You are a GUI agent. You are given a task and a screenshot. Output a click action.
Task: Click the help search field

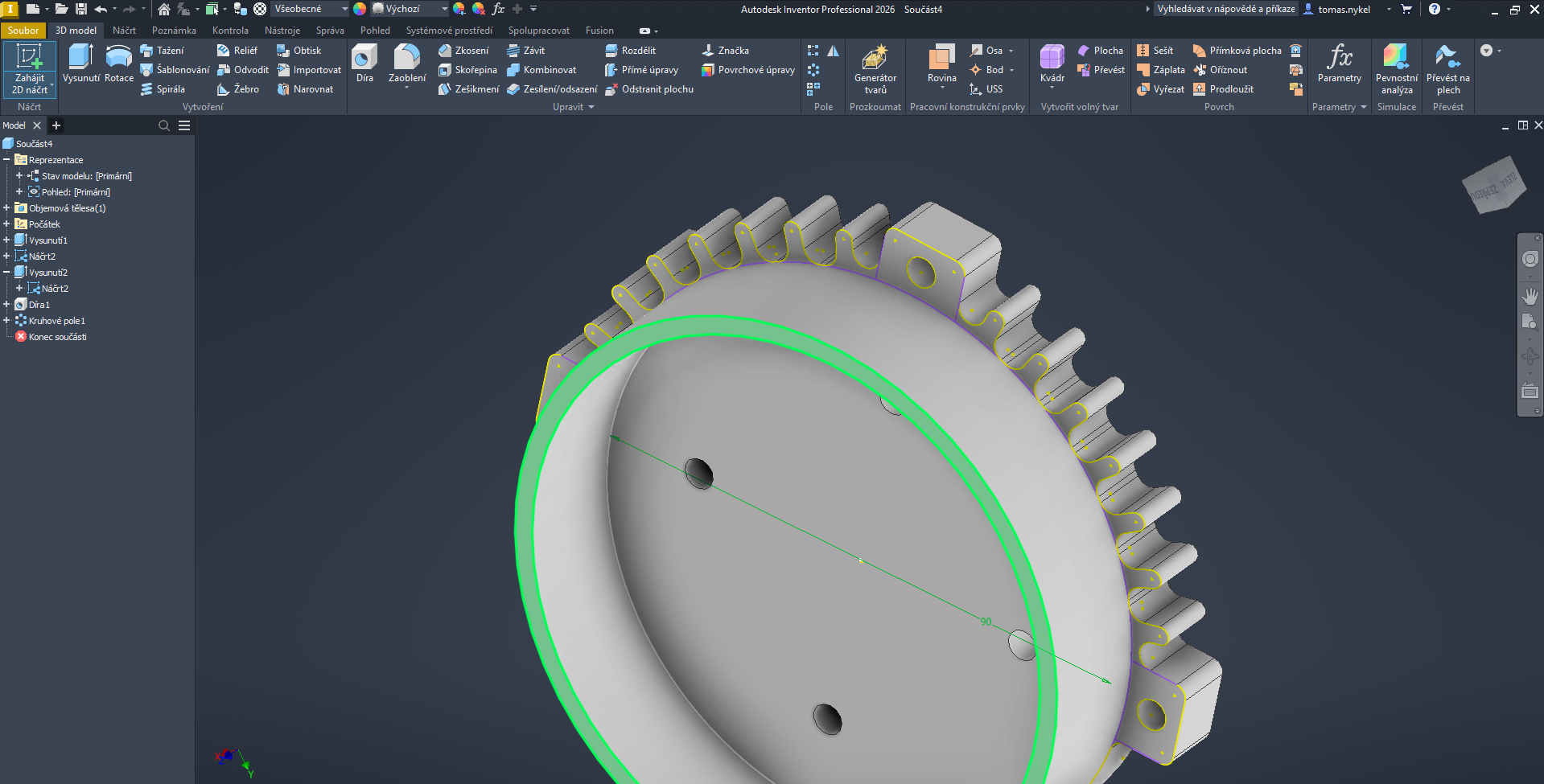(x=1225, y=9)
